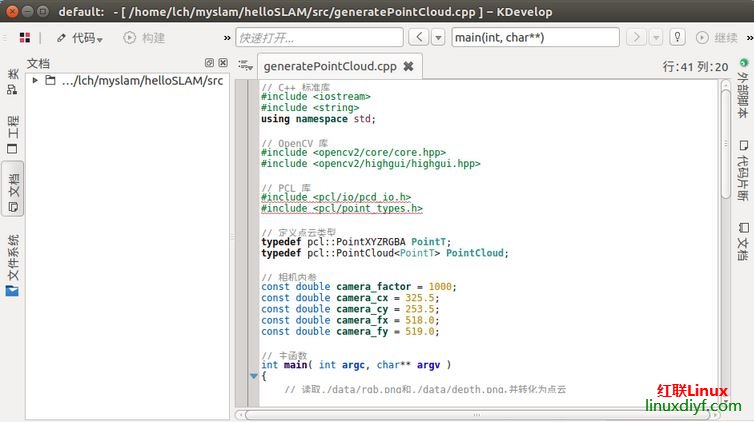Click the 快速打开 quick open field

(319, 38)
